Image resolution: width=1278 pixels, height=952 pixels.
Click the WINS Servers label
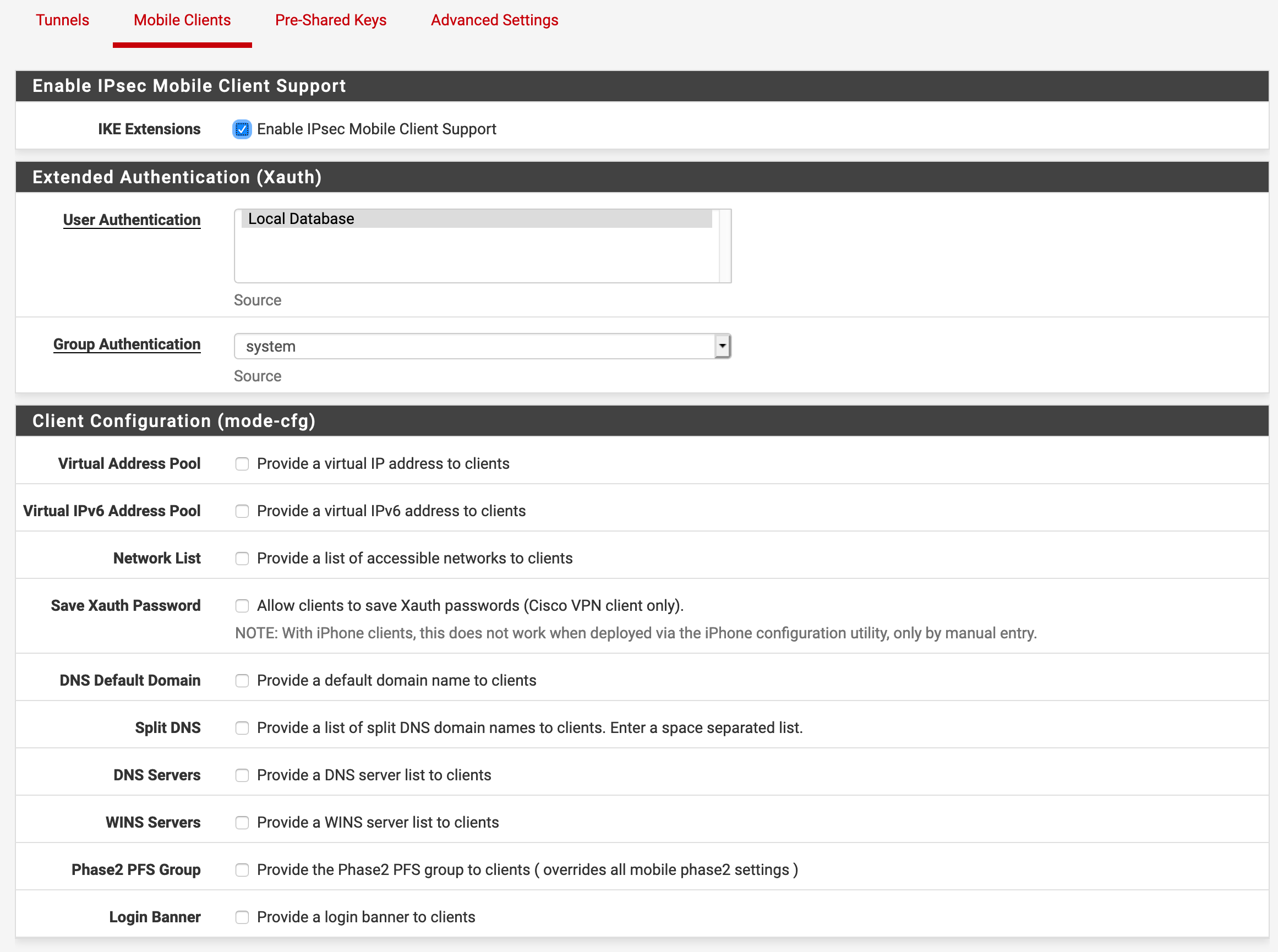154,822
